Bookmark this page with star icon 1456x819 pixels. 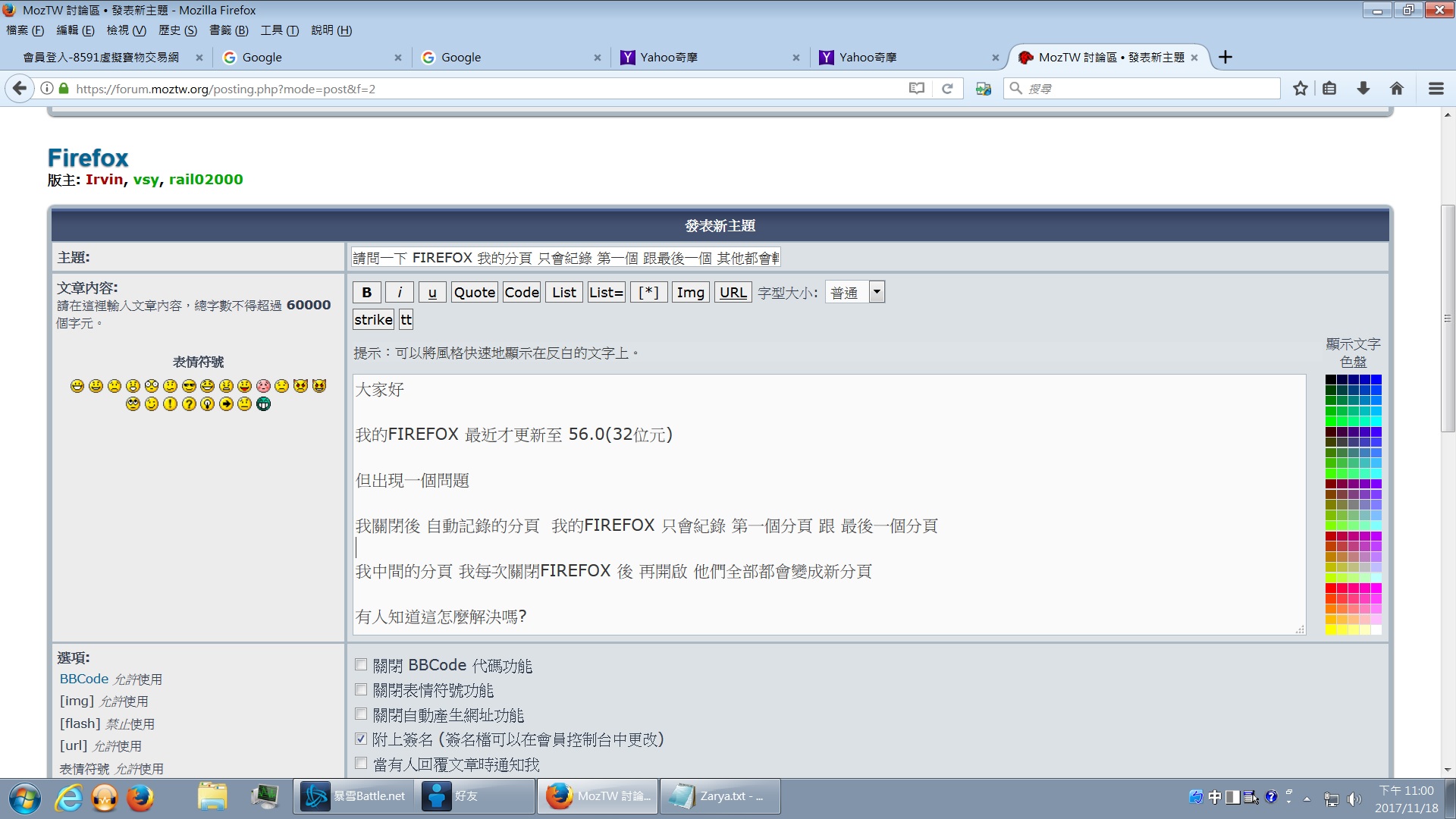[1300, 89]
